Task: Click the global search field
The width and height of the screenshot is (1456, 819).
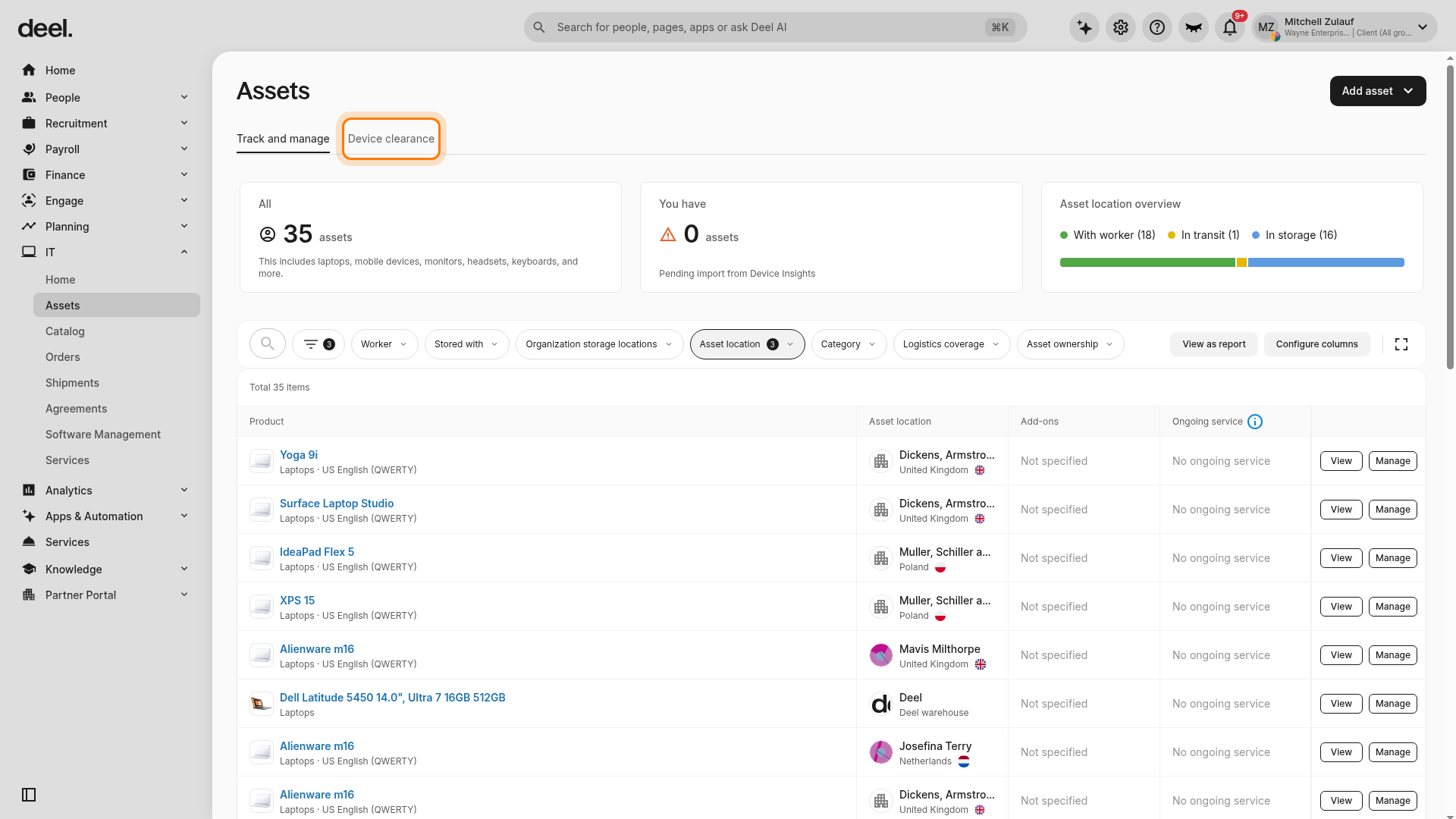Action: 776,27
